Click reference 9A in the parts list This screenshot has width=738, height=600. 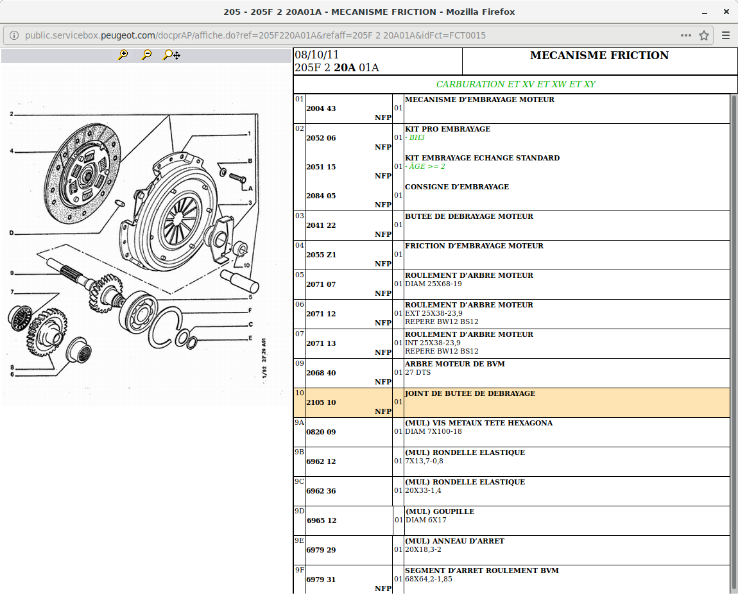click(299, 423)
